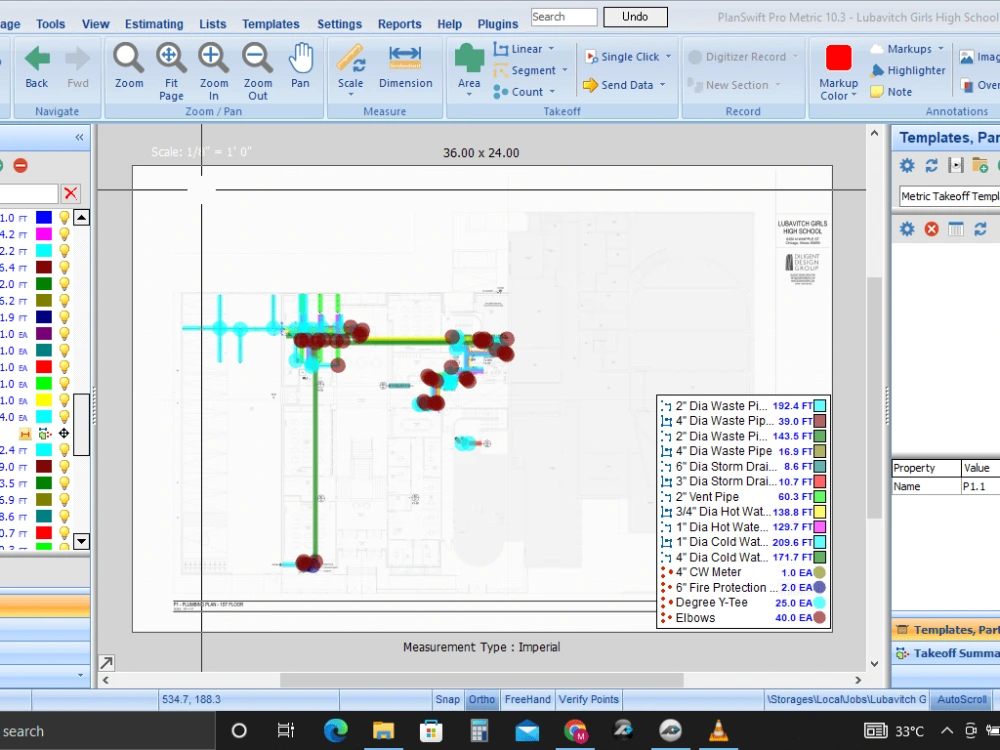Toggle FreeHand mode in the status bar
This screenshot has width=1000, height=750.
pos(527,699)
